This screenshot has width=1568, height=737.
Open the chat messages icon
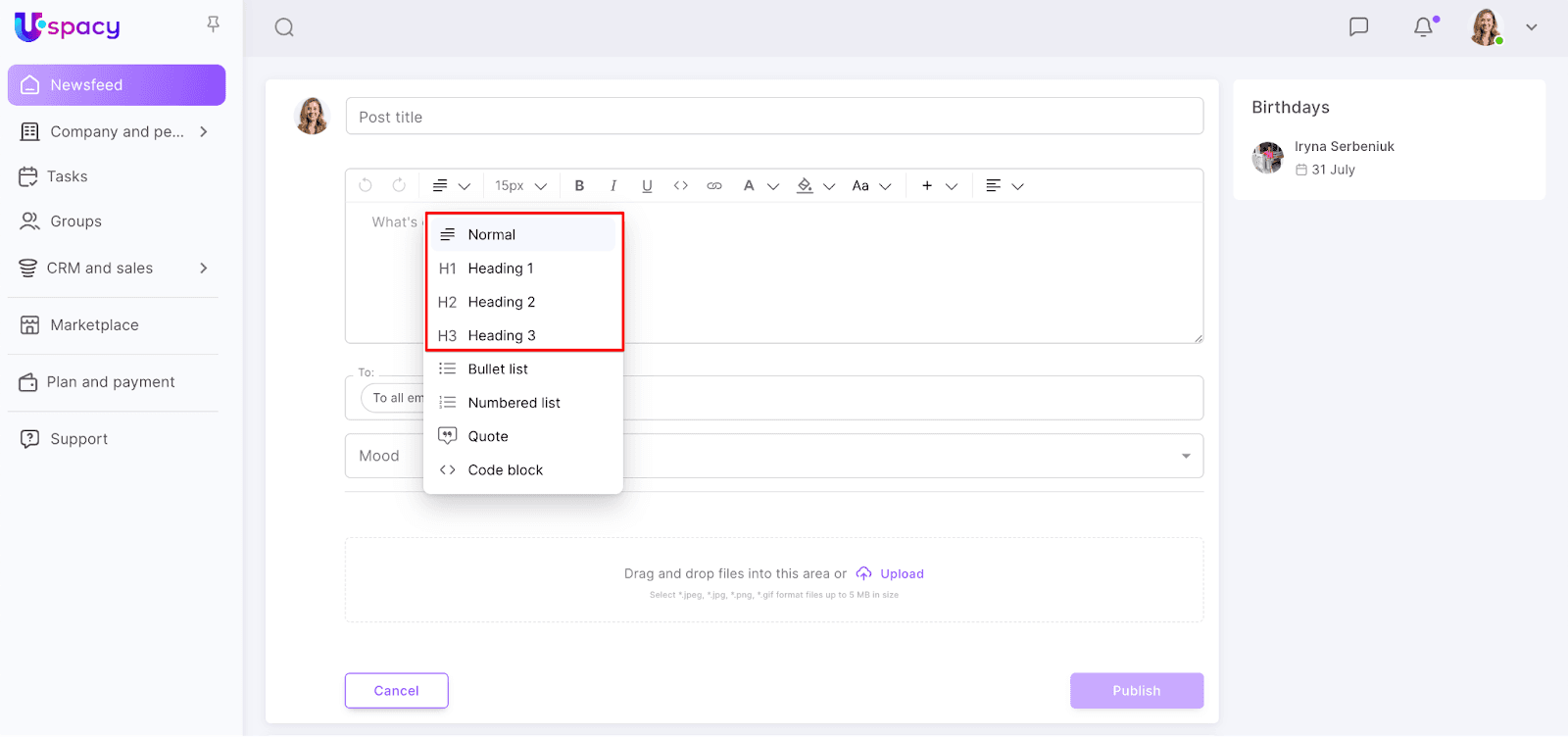[1358, 27]
